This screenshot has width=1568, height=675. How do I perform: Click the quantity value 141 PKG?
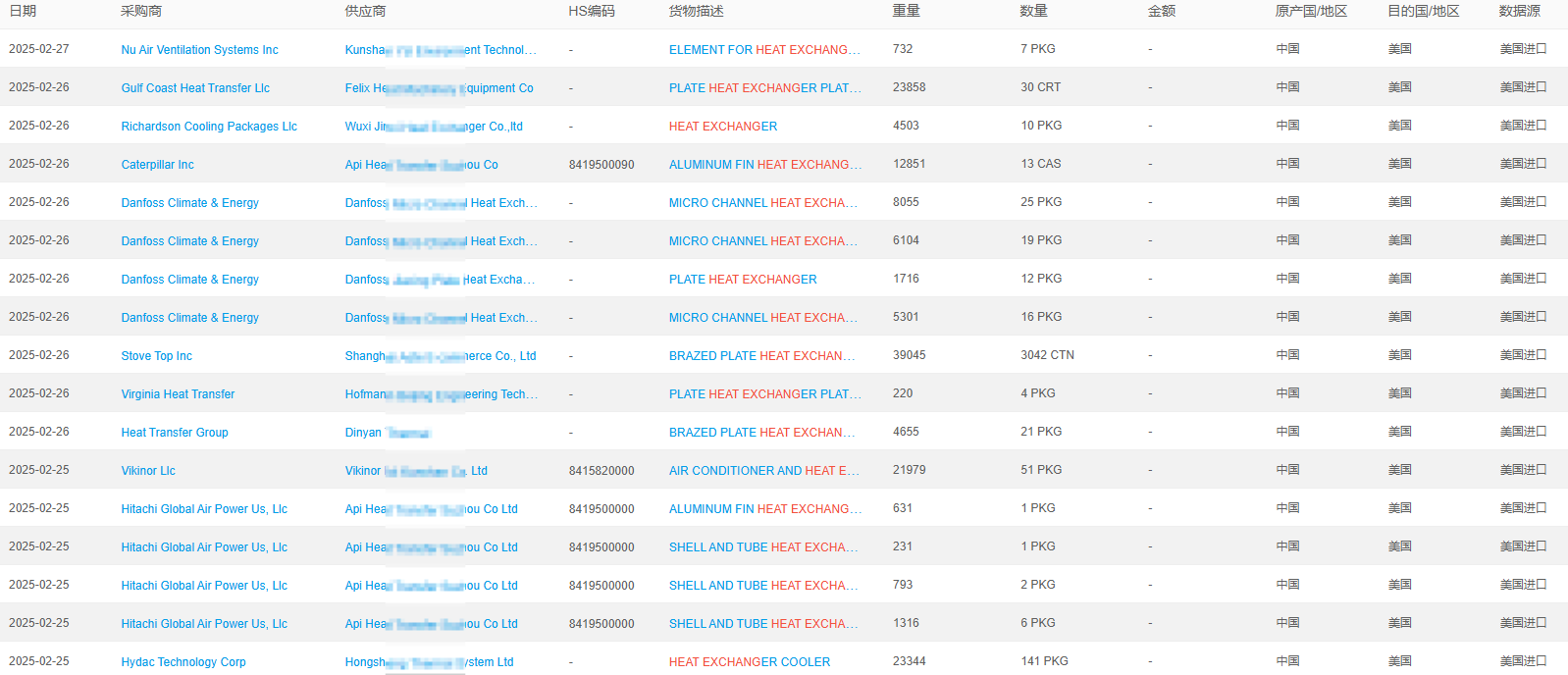[1044, 661]
